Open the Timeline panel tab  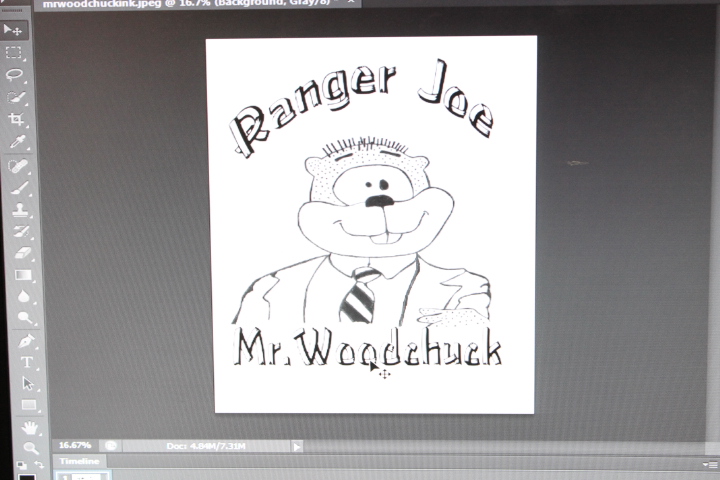point(78,461)
